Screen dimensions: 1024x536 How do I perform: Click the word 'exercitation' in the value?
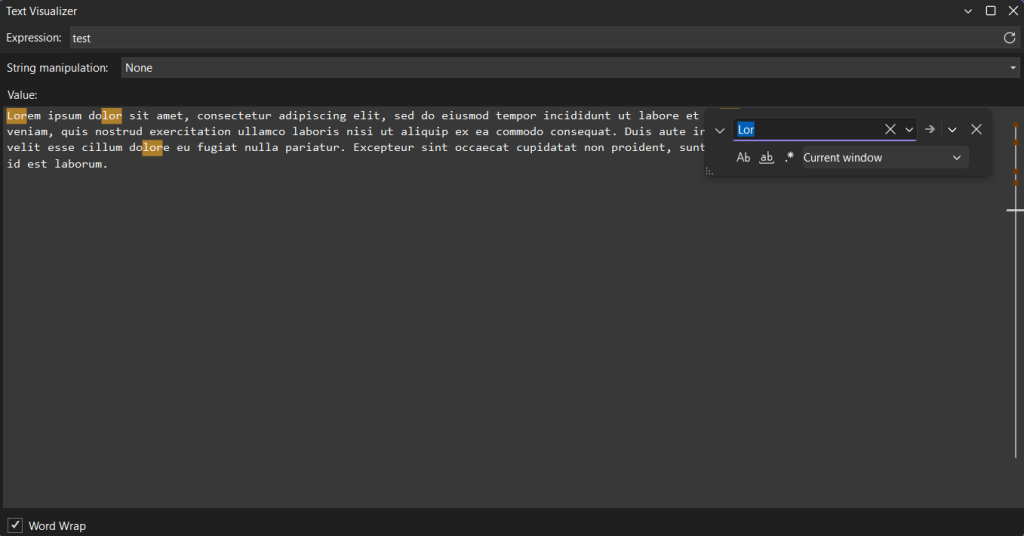(x=190, y=132)
